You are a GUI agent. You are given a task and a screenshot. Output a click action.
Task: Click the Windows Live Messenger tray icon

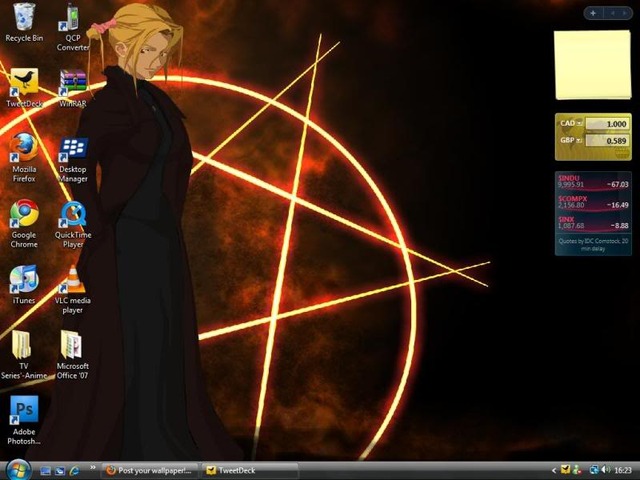coord(577,470)
